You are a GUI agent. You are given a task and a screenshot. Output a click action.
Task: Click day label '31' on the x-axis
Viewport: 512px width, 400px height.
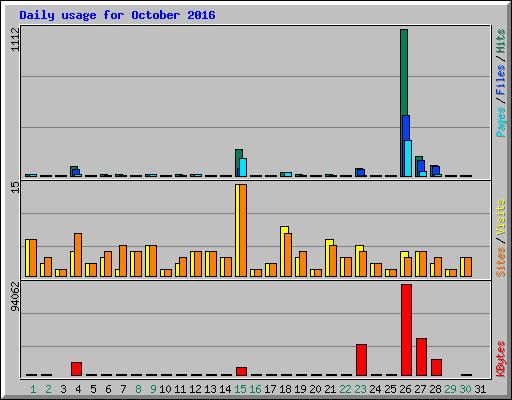pos(480,389)
